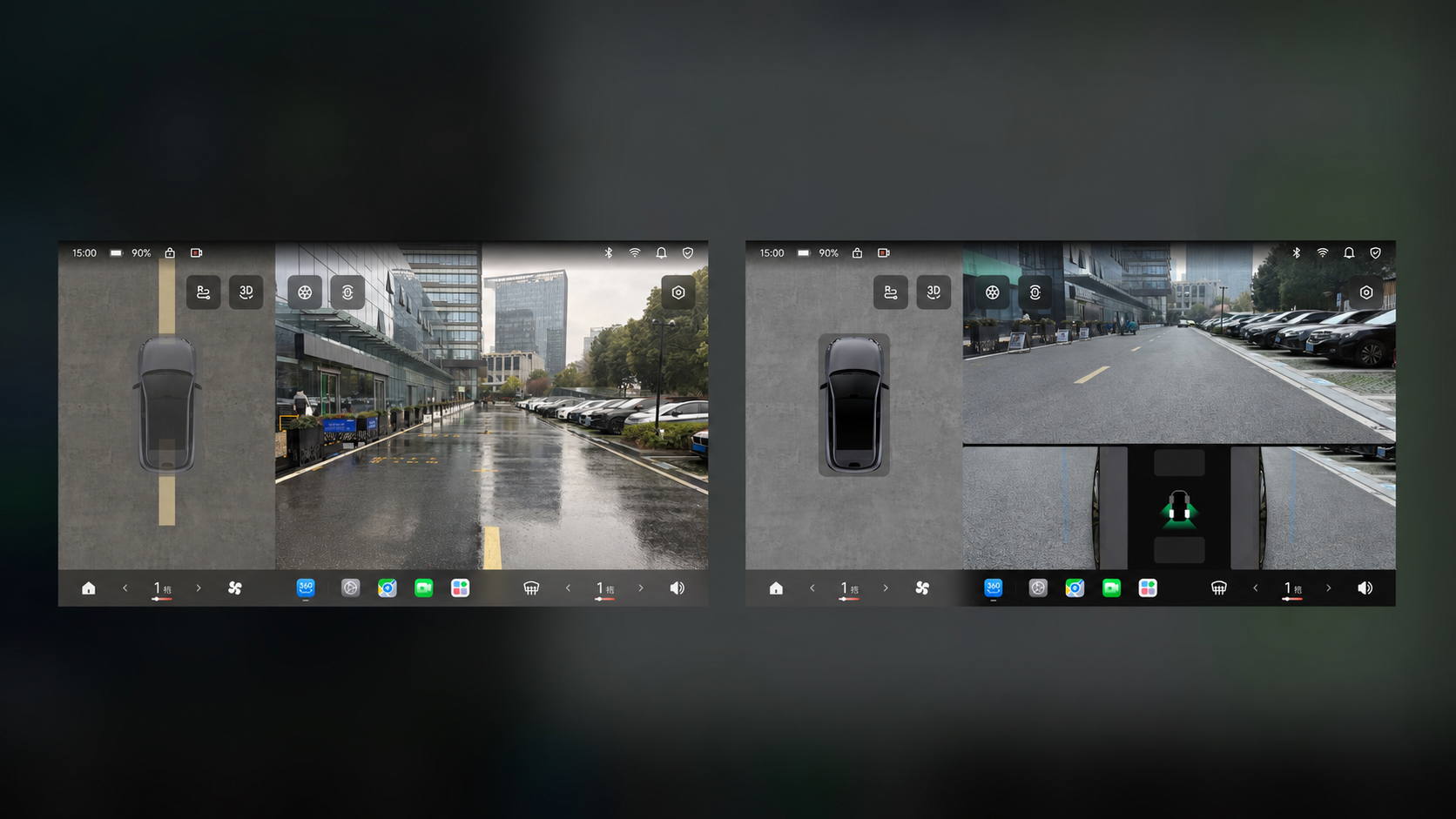
Task: Open the green video call app on right screen
Action: point(1111,588)
